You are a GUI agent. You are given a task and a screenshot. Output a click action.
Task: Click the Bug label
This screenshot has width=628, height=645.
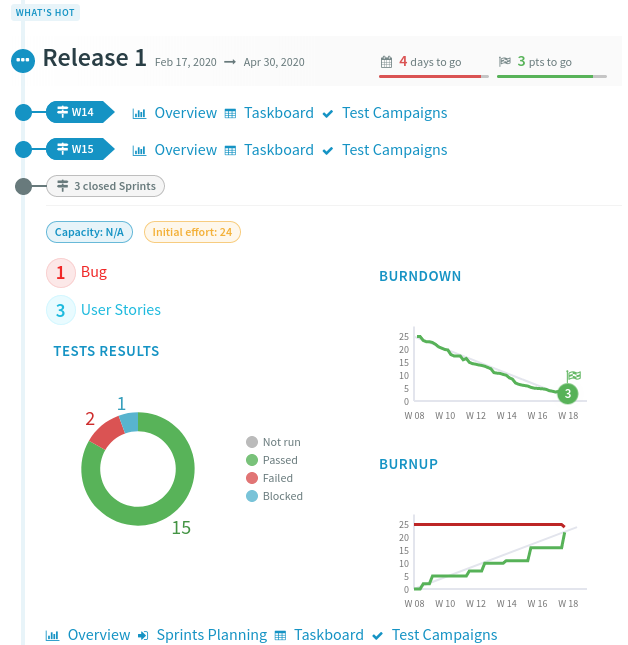[94, 272]
